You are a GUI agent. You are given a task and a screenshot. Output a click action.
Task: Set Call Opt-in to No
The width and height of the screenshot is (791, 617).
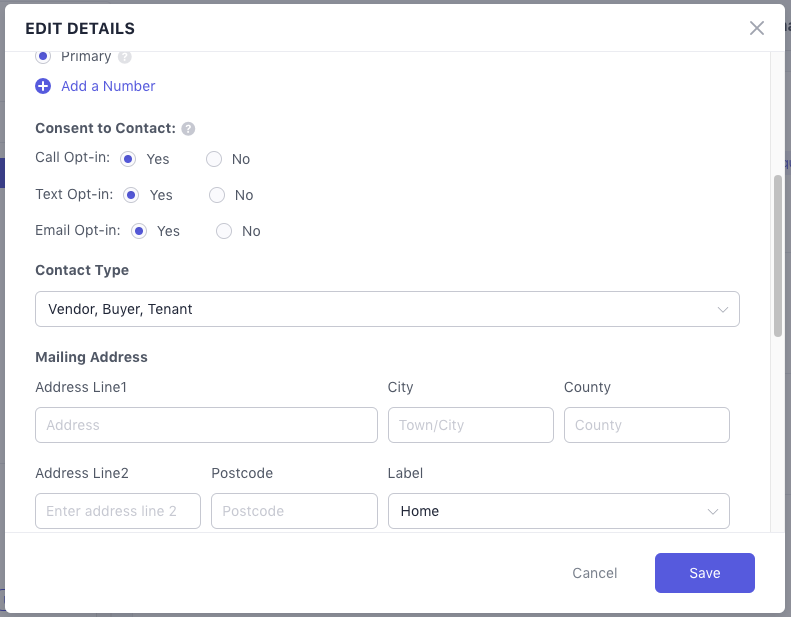[214, 159]
